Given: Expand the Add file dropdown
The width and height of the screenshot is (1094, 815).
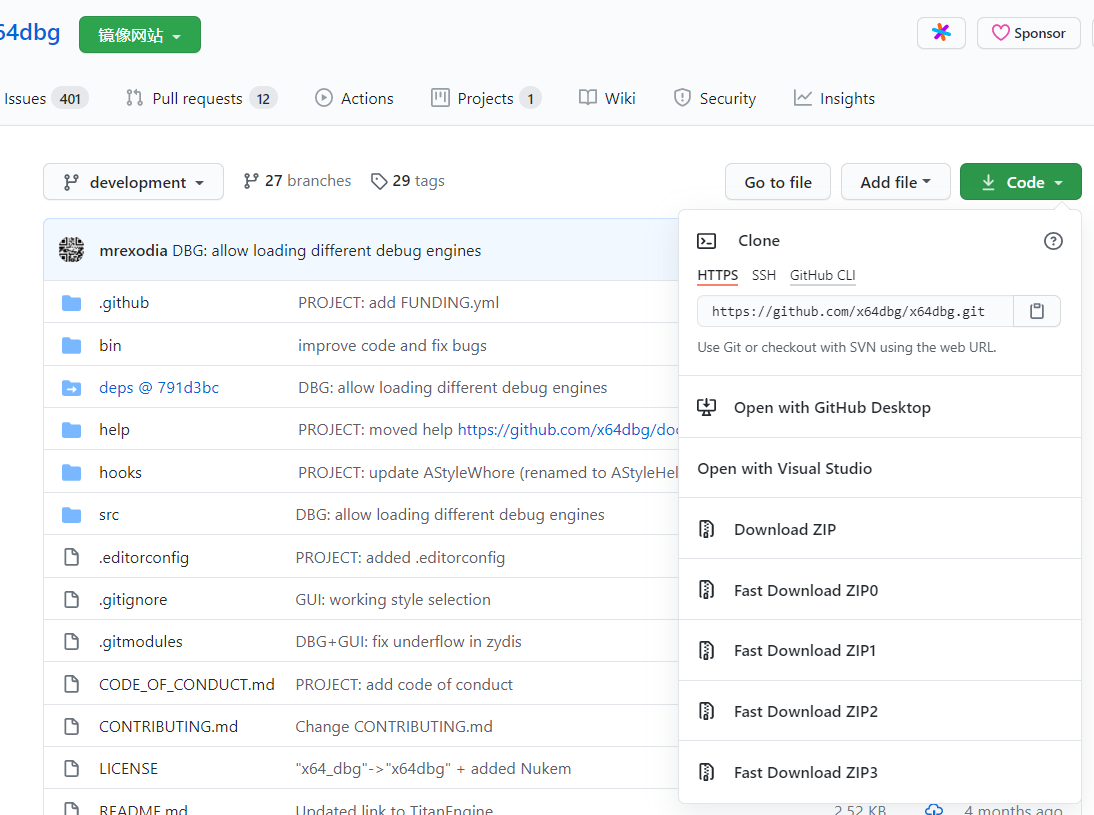Looking at the screenshot, I should pos(895,181).
